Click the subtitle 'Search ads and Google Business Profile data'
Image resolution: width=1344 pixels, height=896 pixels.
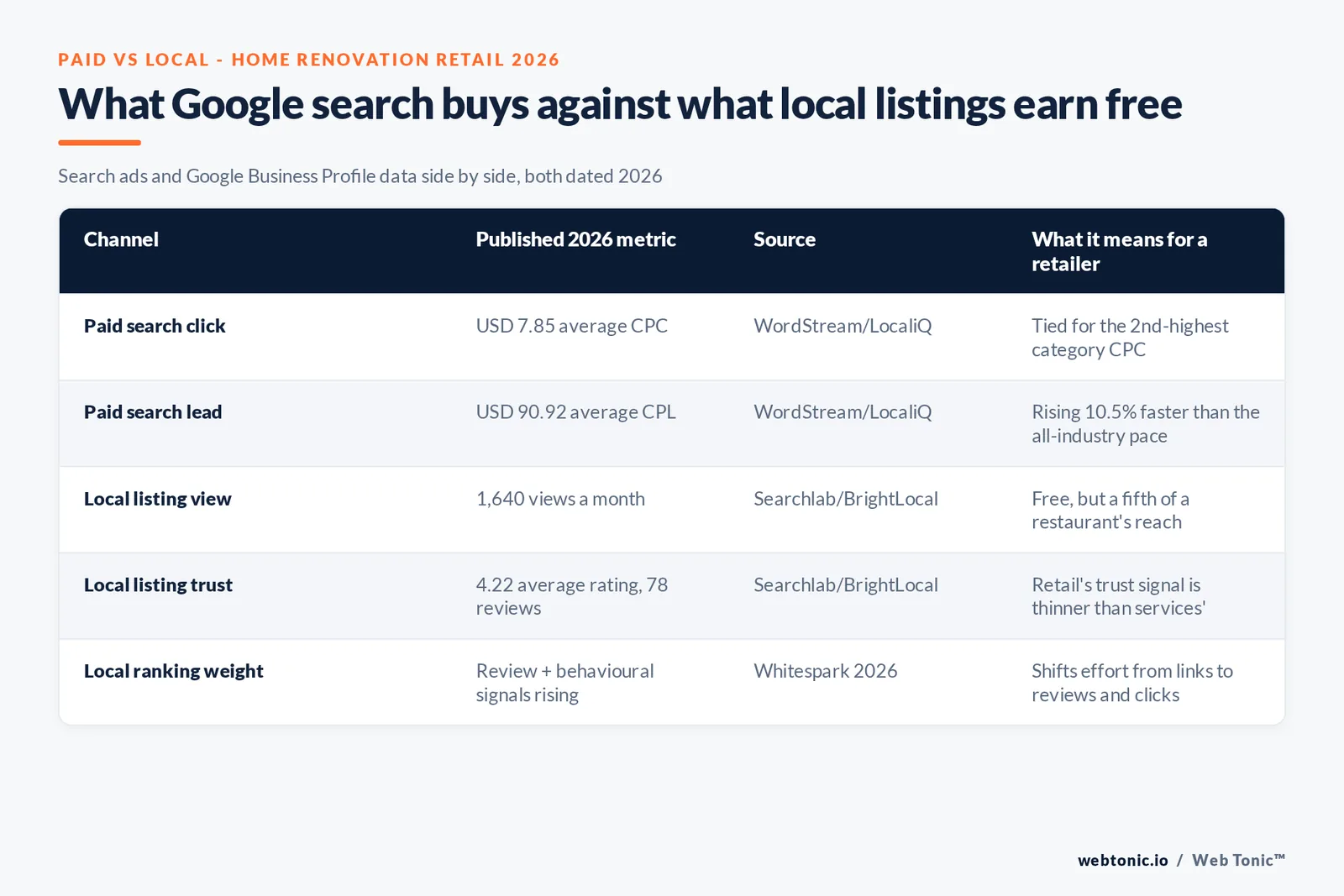click(360, 176)
